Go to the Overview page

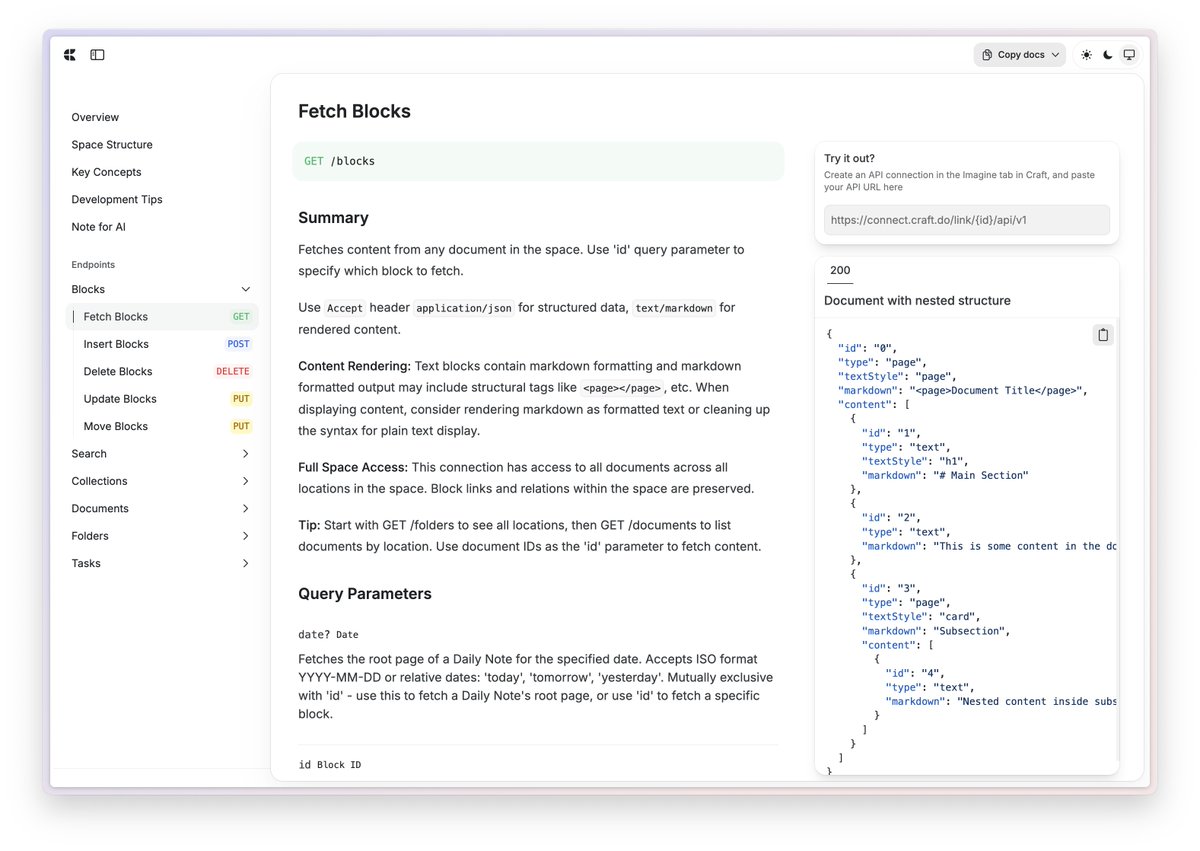coord(95,117)
